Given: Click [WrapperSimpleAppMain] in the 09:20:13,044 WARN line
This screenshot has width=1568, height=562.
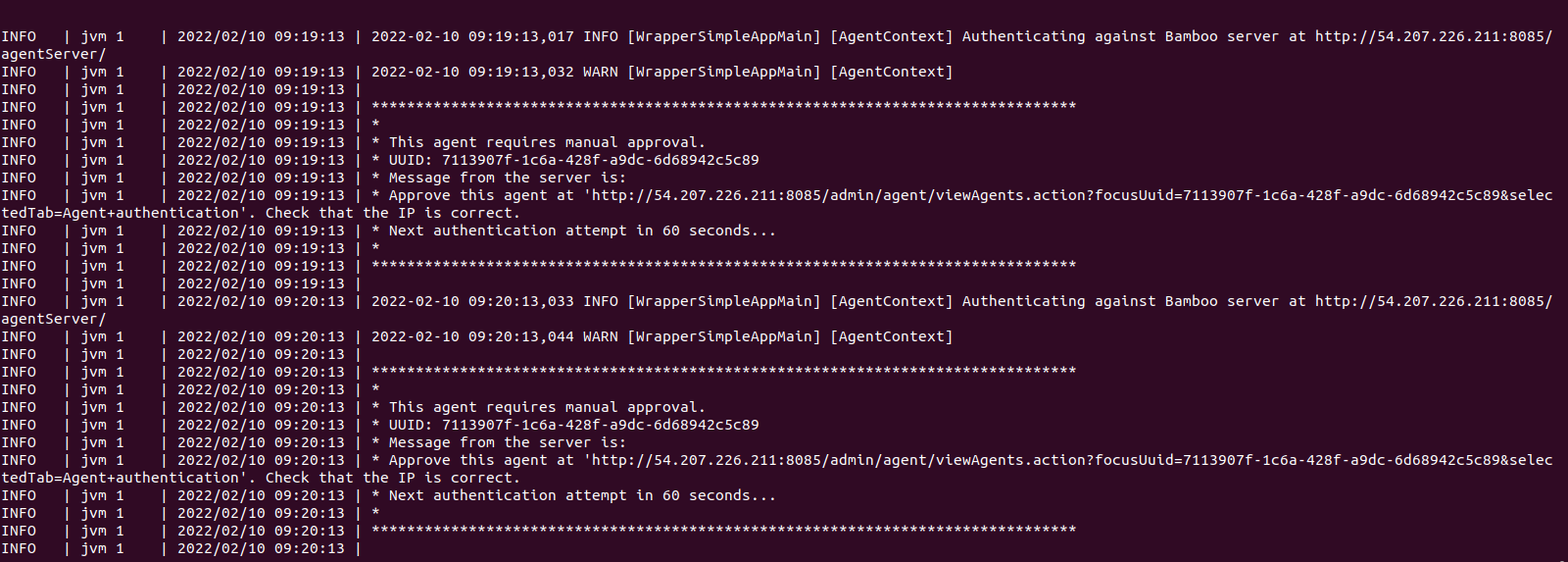Looking at the screenshot, I should point(724,336).
